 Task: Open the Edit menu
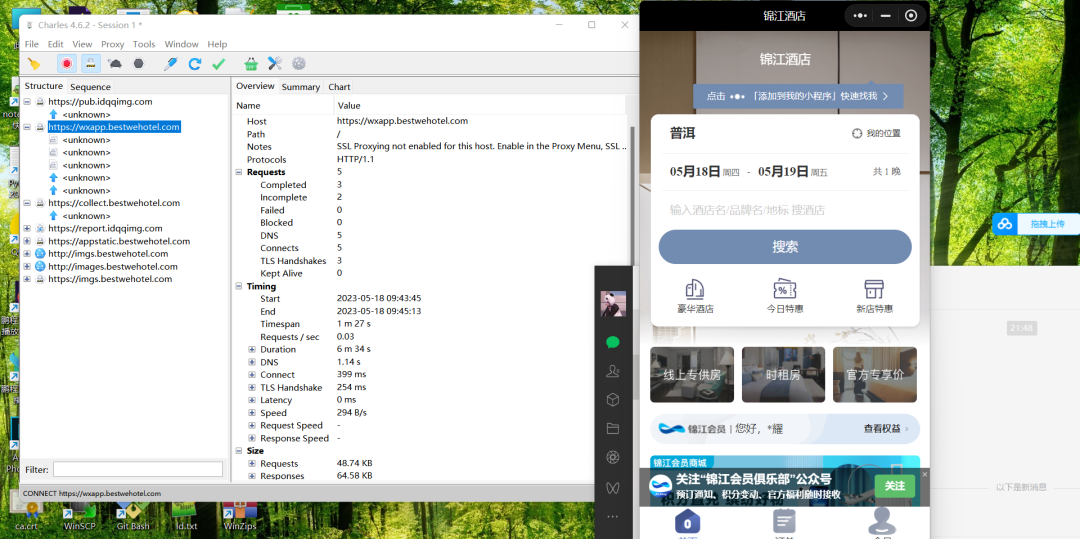pos(56,44)
